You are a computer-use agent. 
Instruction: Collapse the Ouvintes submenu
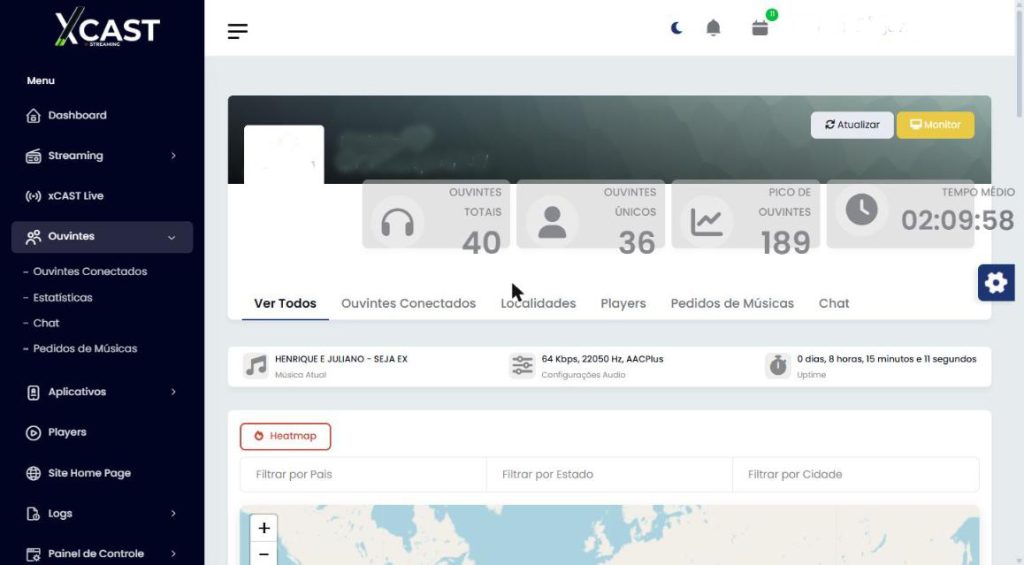coord(172,237)
